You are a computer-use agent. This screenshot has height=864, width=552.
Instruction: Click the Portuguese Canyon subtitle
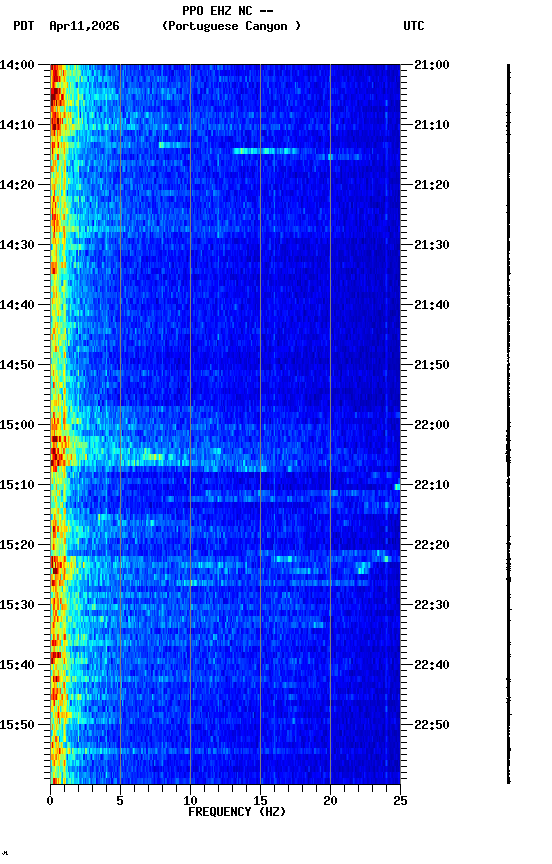(x=231, y=26)
